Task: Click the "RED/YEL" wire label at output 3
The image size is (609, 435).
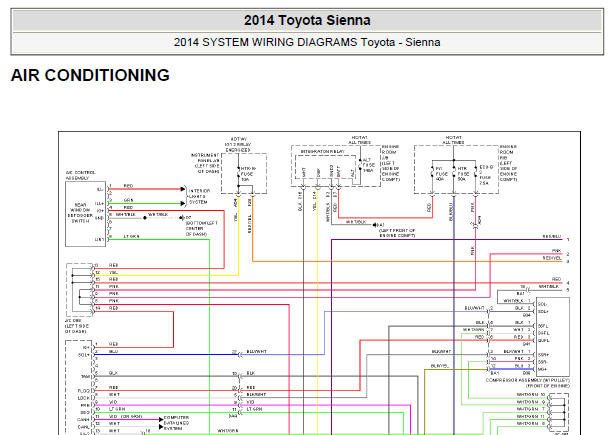Action: click(x=552, y=258)
